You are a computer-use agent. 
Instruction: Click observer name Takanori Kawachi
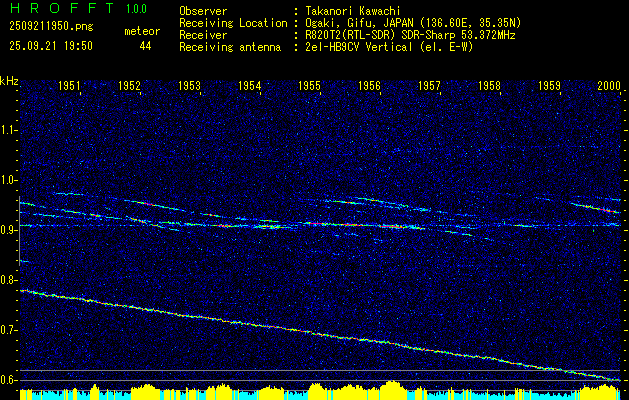pyautogui.click(x=353, y=11)
